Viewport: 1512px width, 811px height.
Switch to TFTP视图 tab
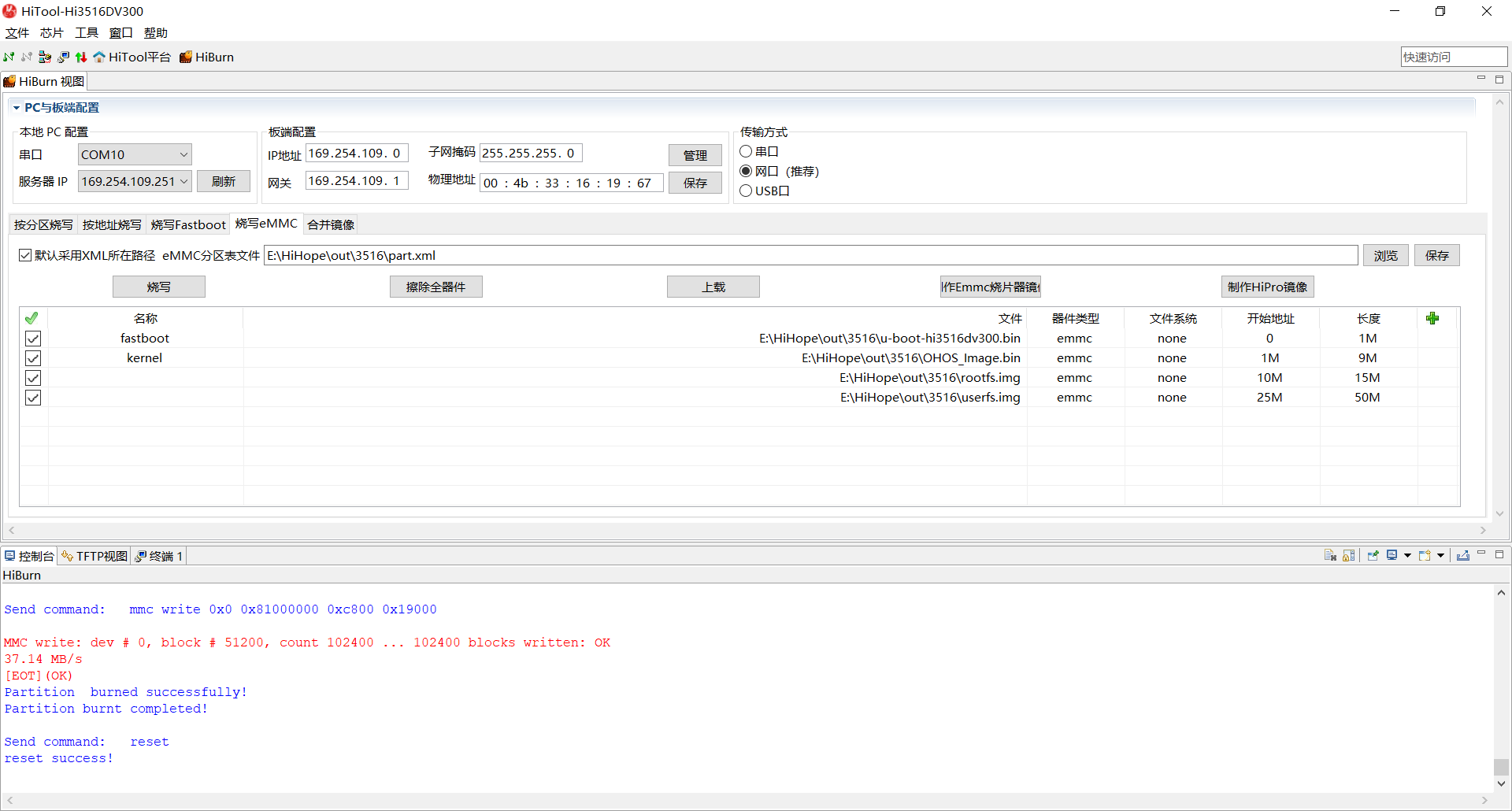tap(94, 556)
